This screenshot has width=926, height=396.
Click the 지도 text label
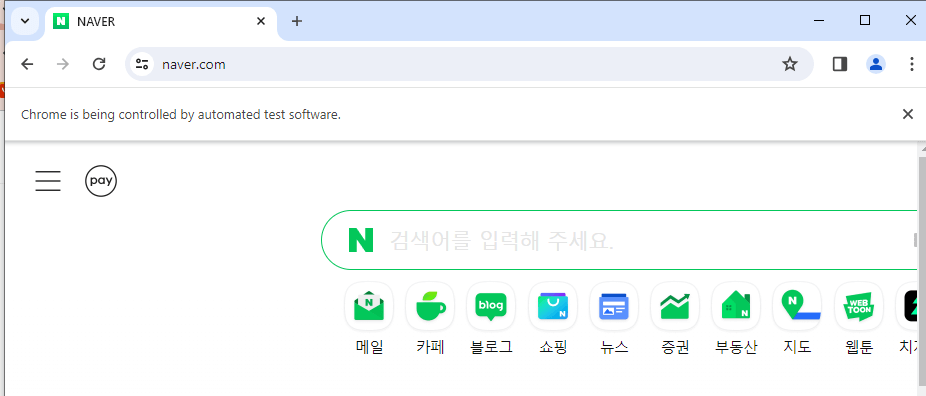797,348
